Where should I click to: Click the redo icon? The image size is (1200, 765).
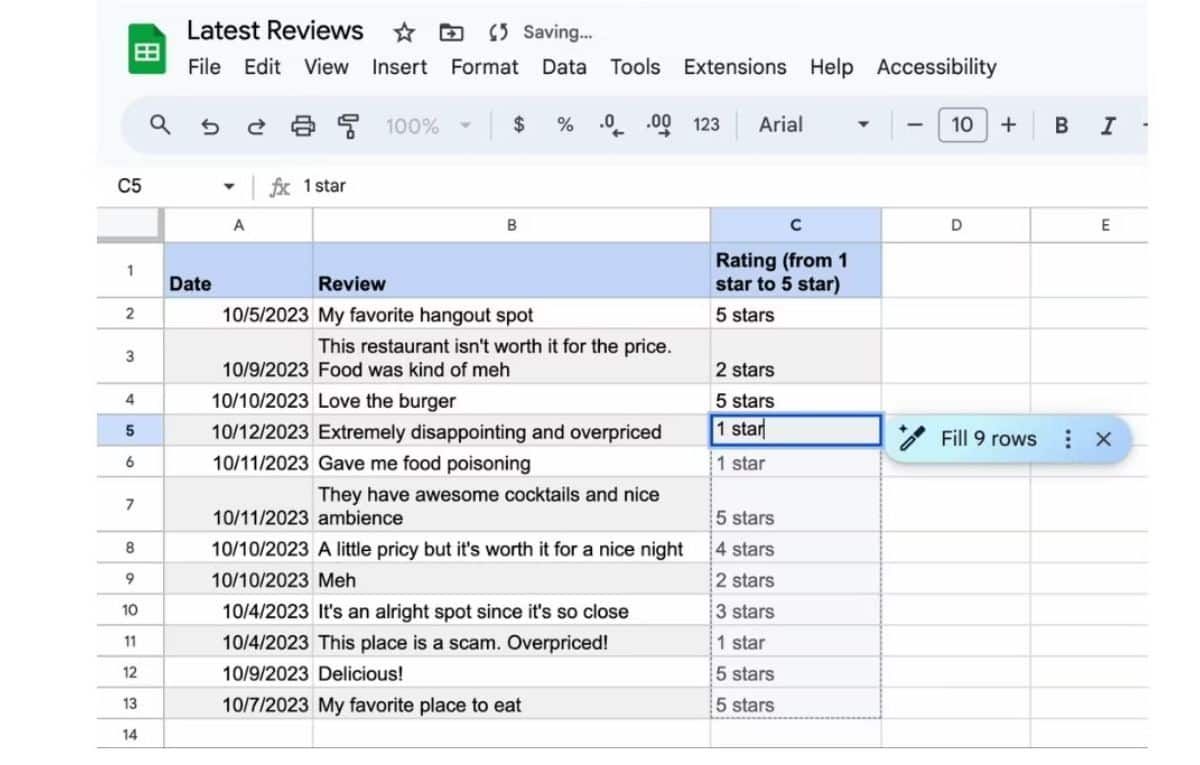click(x=257, y=125)
